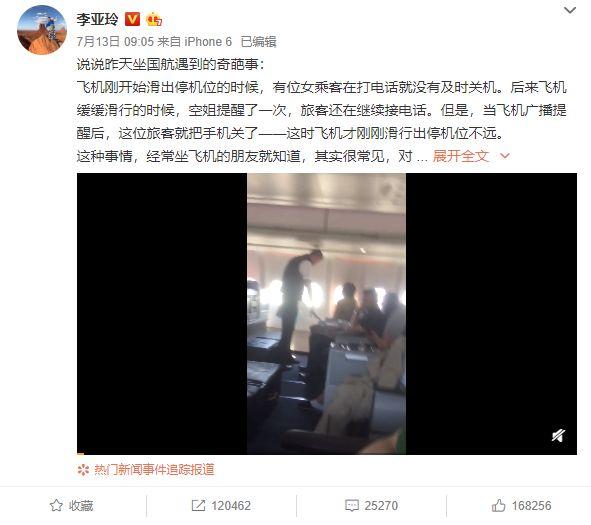The width and height of the screenshot is (591, 525).
Task: Expand full post text 展开全文
Action: (461, 156)
